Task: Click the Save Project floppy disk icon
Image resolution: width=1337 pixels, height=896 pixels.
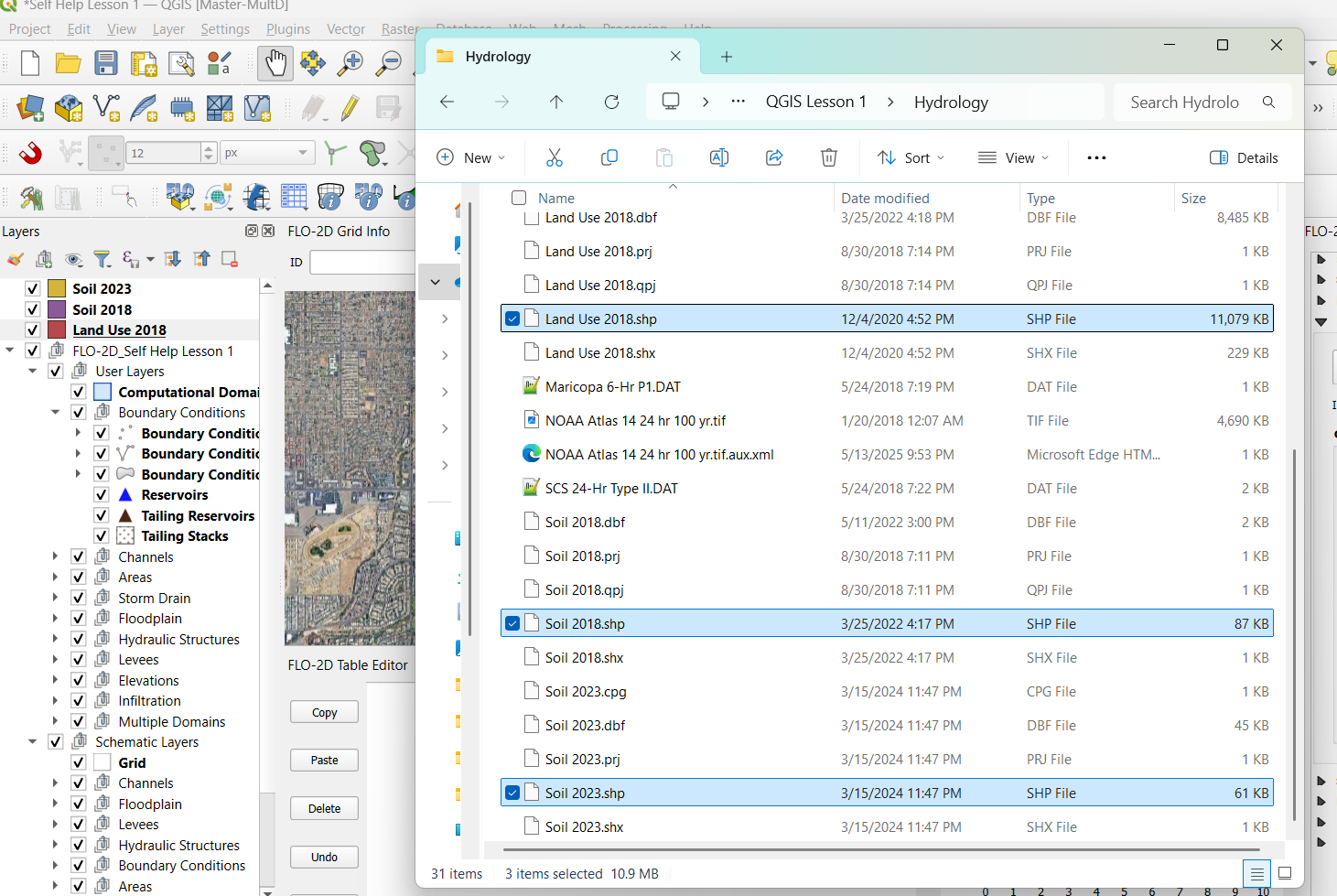Action: [106, 63]
